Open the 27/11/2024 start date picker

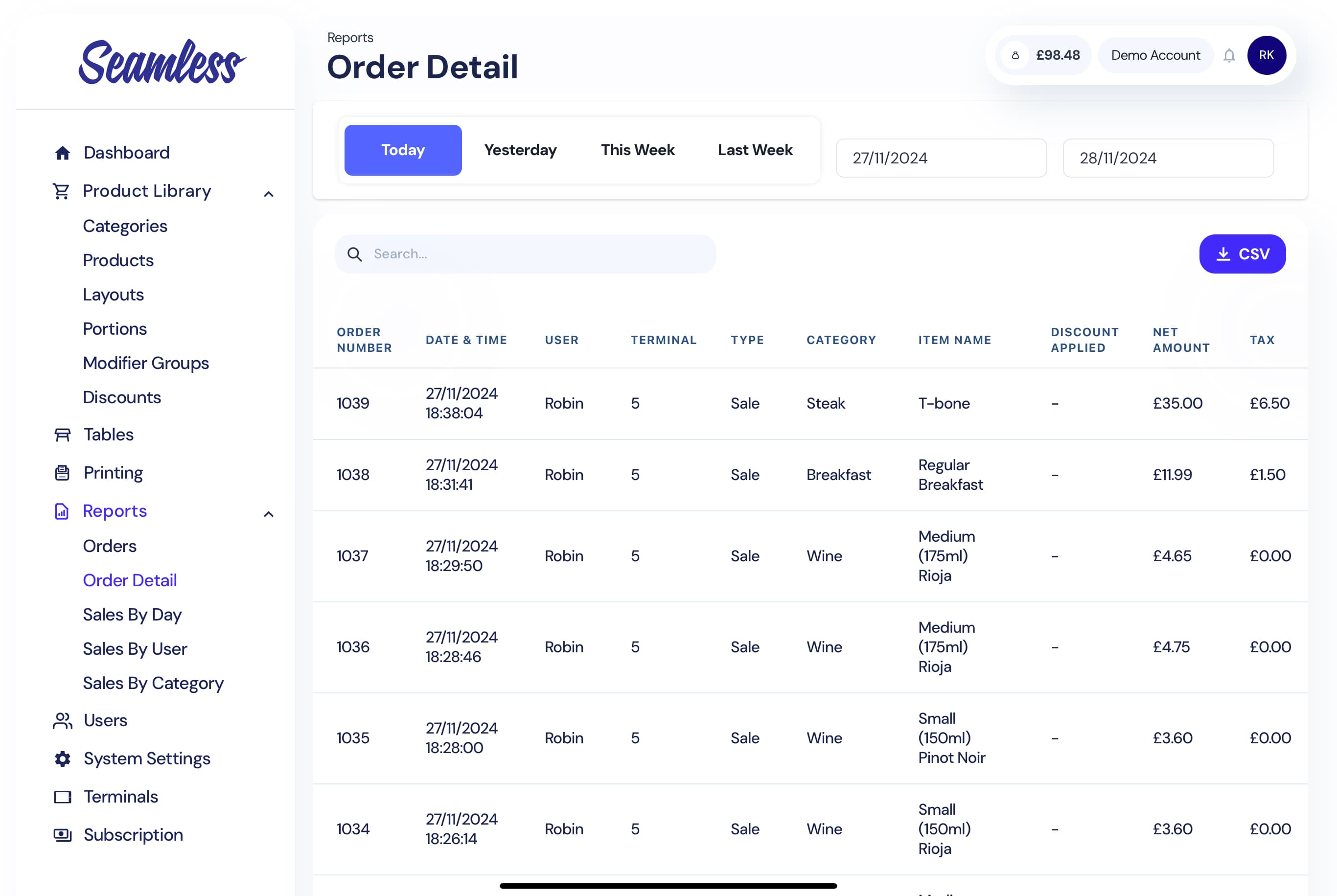(x=941, y=158)
